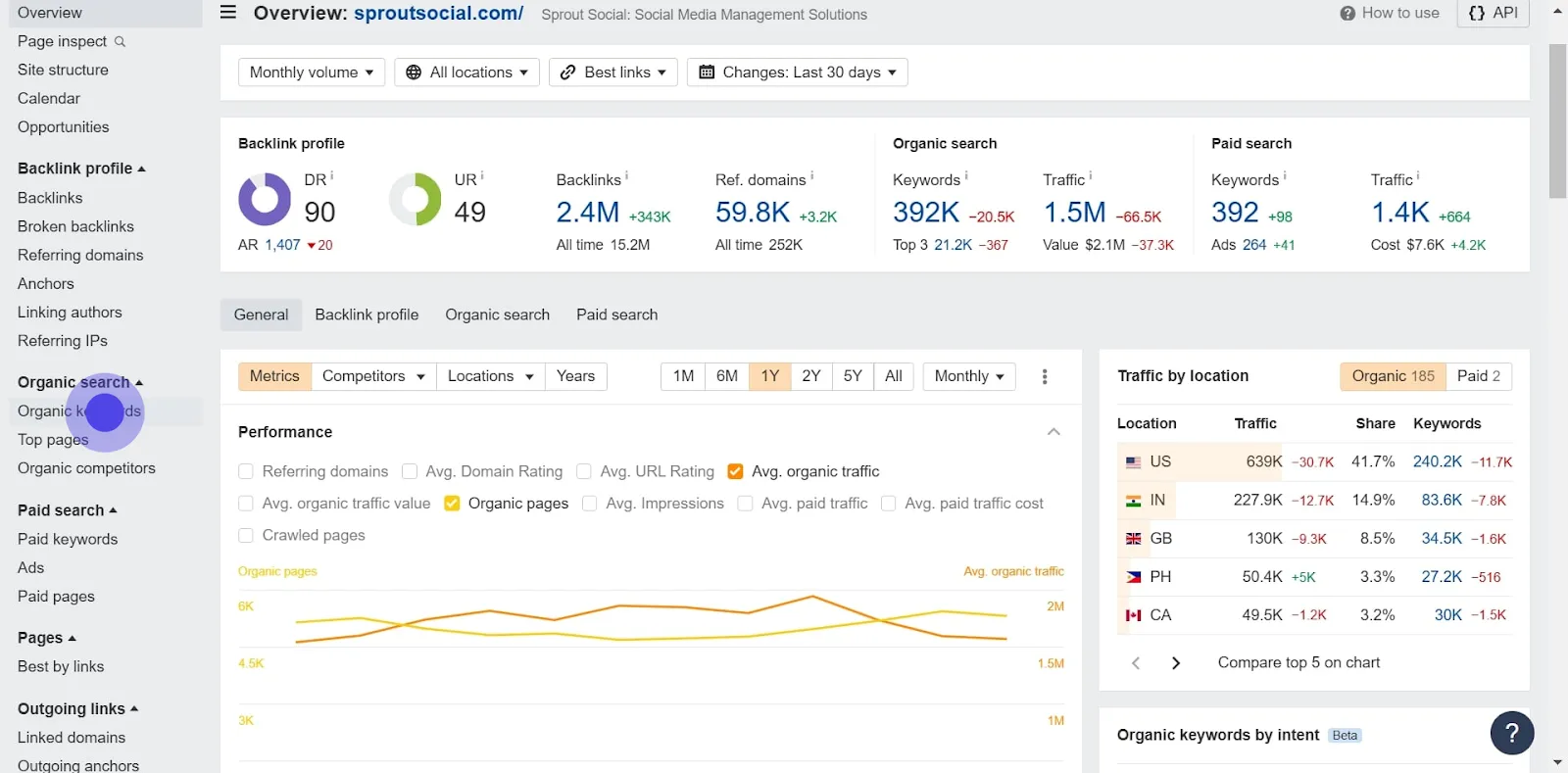Switch to the Organic search tab
Viewport: 1568px width, 773px height.
pos(497,315)
